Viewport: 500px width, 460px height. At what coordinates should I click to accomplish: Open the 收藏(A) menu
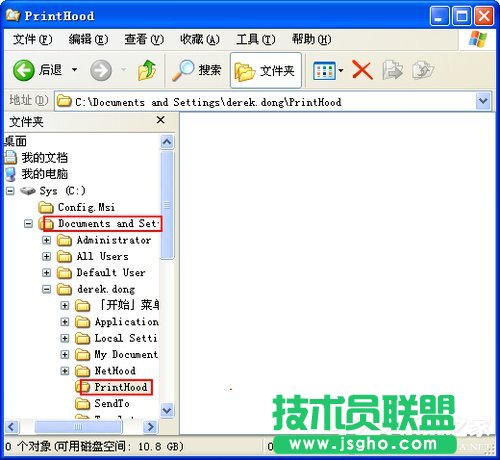tap(200, 39)
